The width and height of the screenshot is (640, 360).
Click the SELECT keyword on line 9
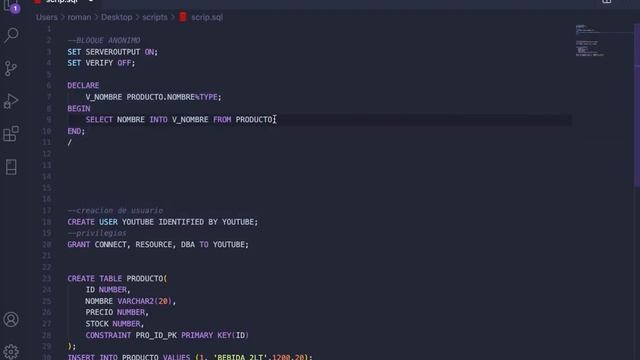pos(99,120)
